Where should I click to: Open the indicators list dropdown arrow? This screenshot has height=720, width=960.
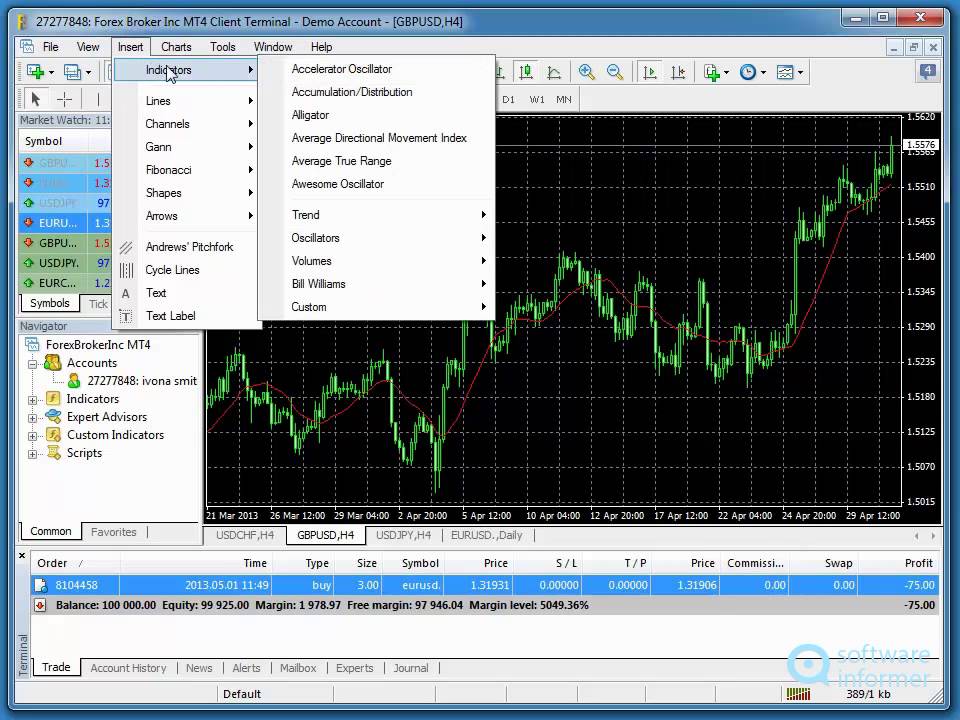pyautogui.click(x=727, y=72)
